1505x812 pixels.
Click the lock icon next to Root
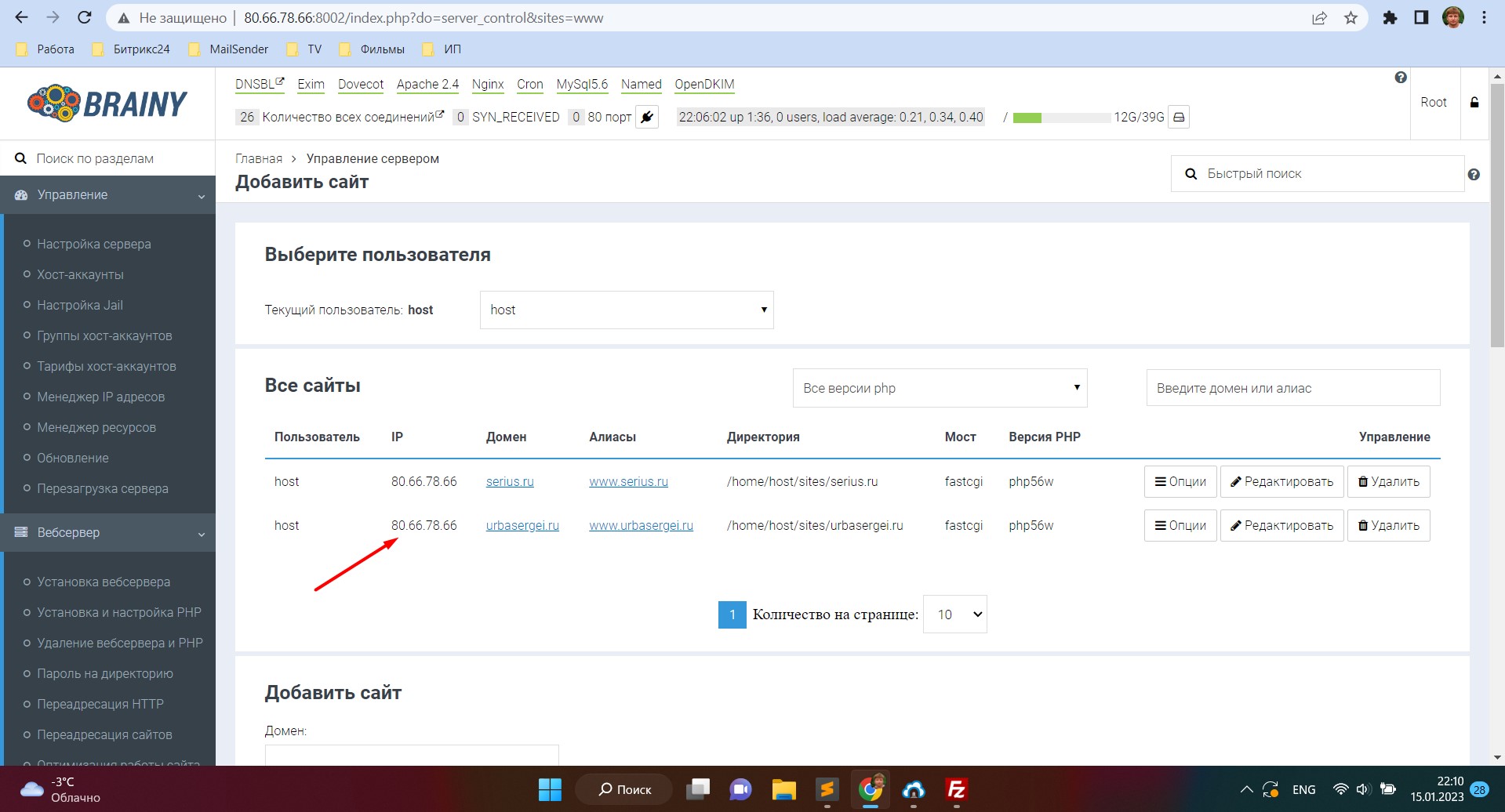[1474, 102]
